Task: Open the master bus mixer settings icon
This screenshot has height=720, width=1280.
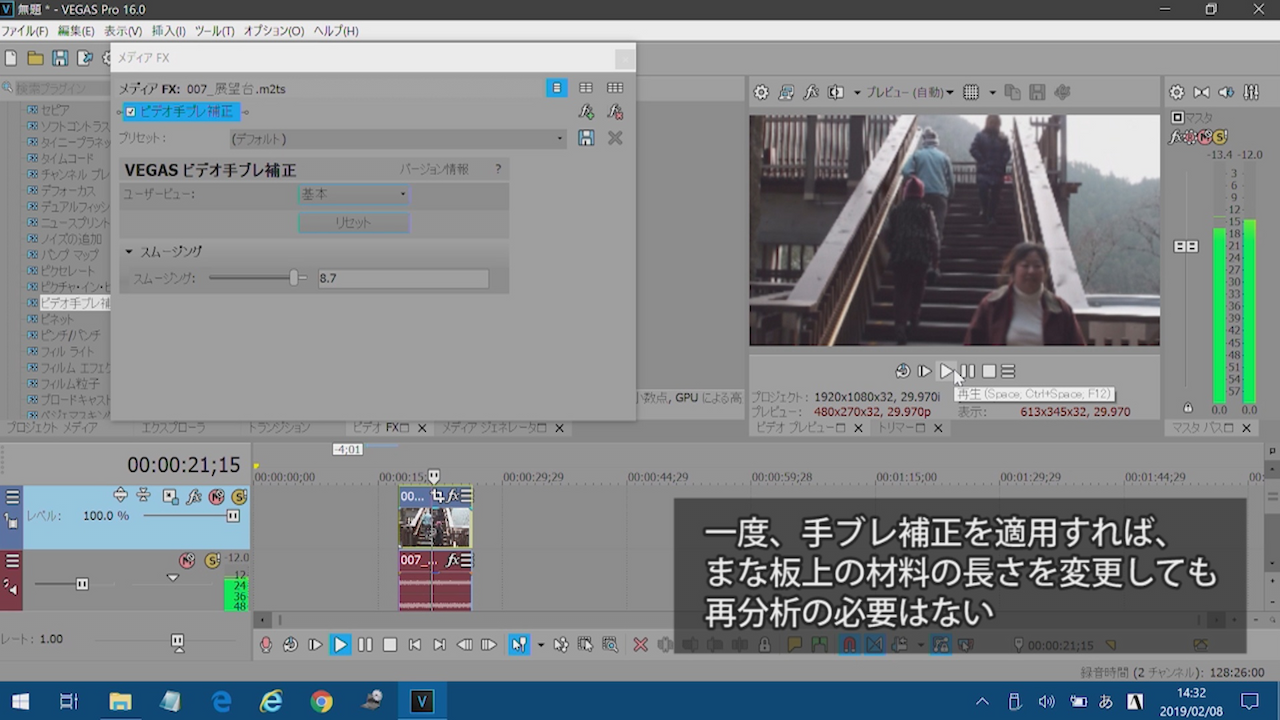Action: (1176, 92)
